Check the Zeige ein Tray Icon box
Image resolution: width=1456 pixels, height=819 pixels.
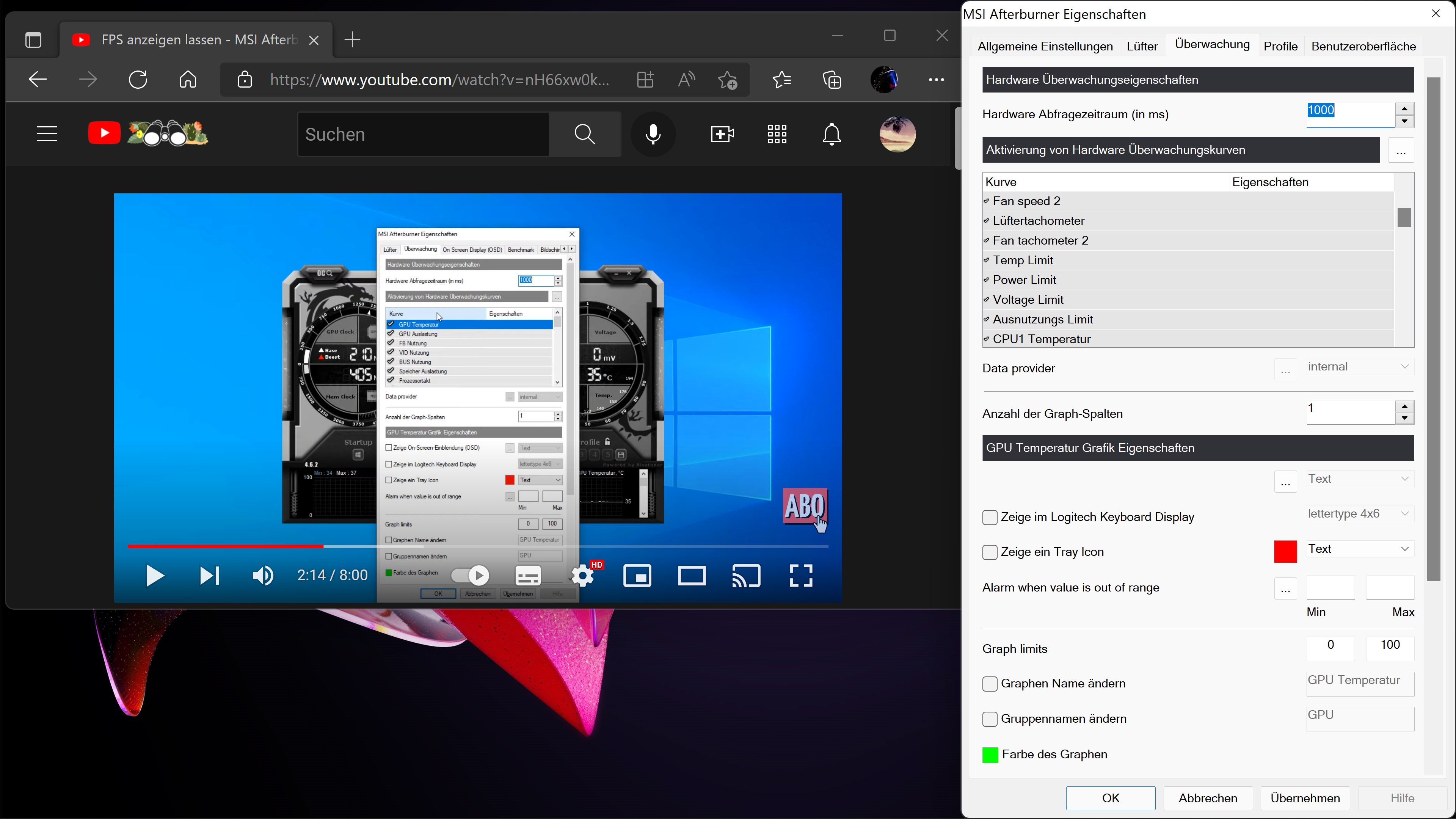[x=990, y=552]
